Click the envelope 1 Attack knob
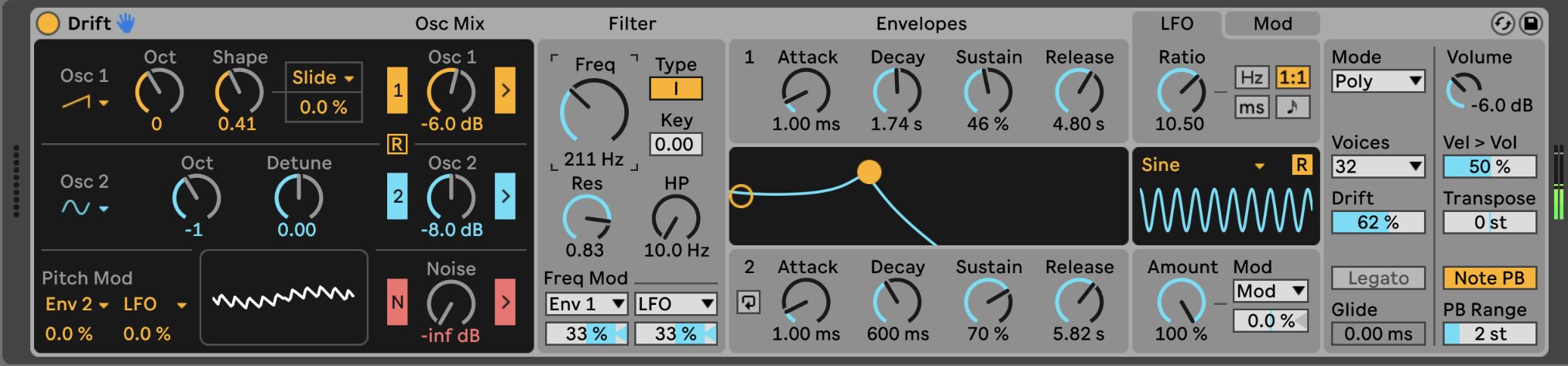Screen dimensions: 1568x366 806,92
